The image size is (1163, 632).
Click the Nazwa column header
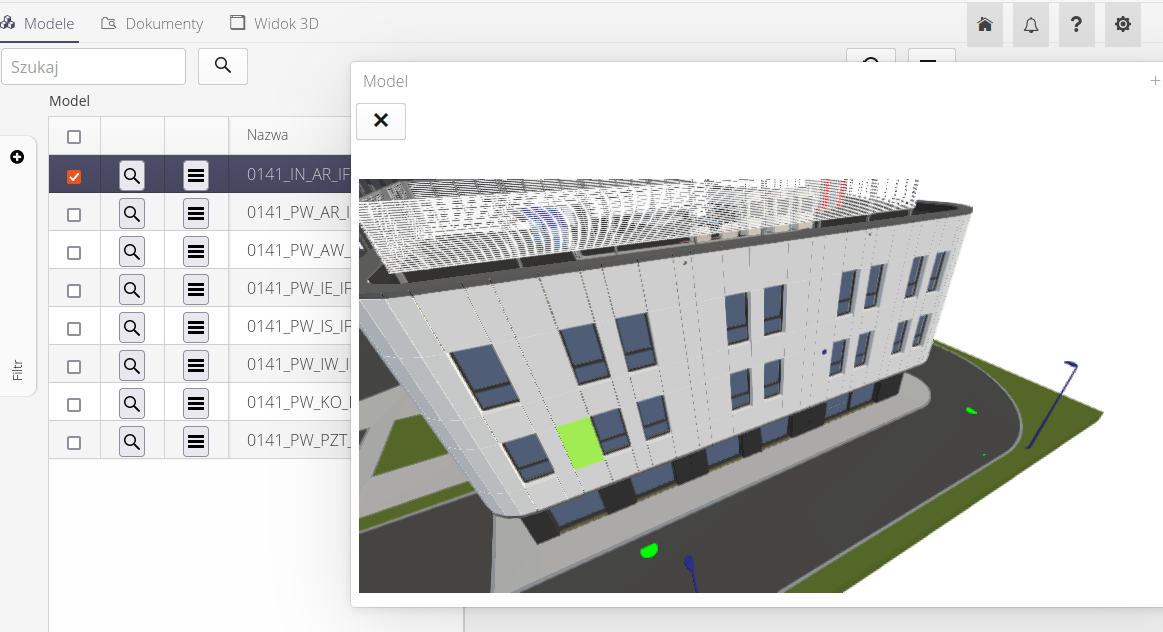pos(268,135)
